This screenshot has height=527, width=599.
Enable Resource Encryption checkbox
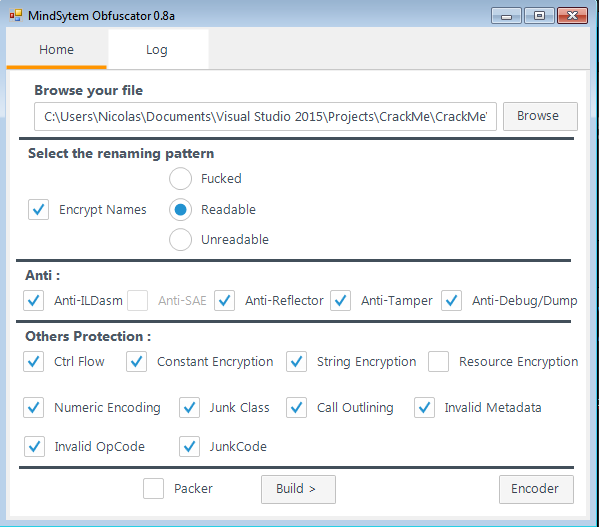438,362
